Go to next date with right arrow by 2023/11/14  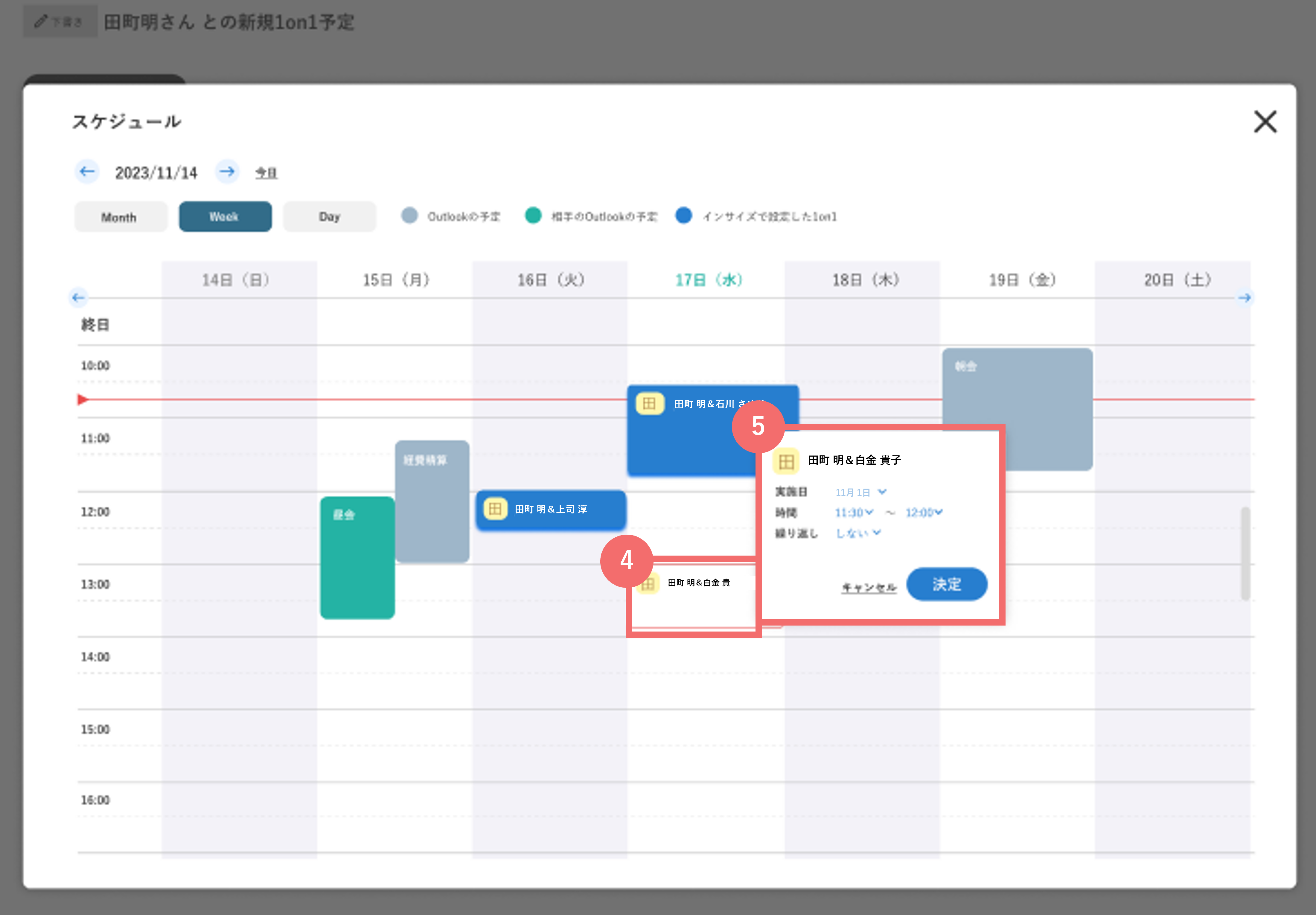(x=228, y=171)
